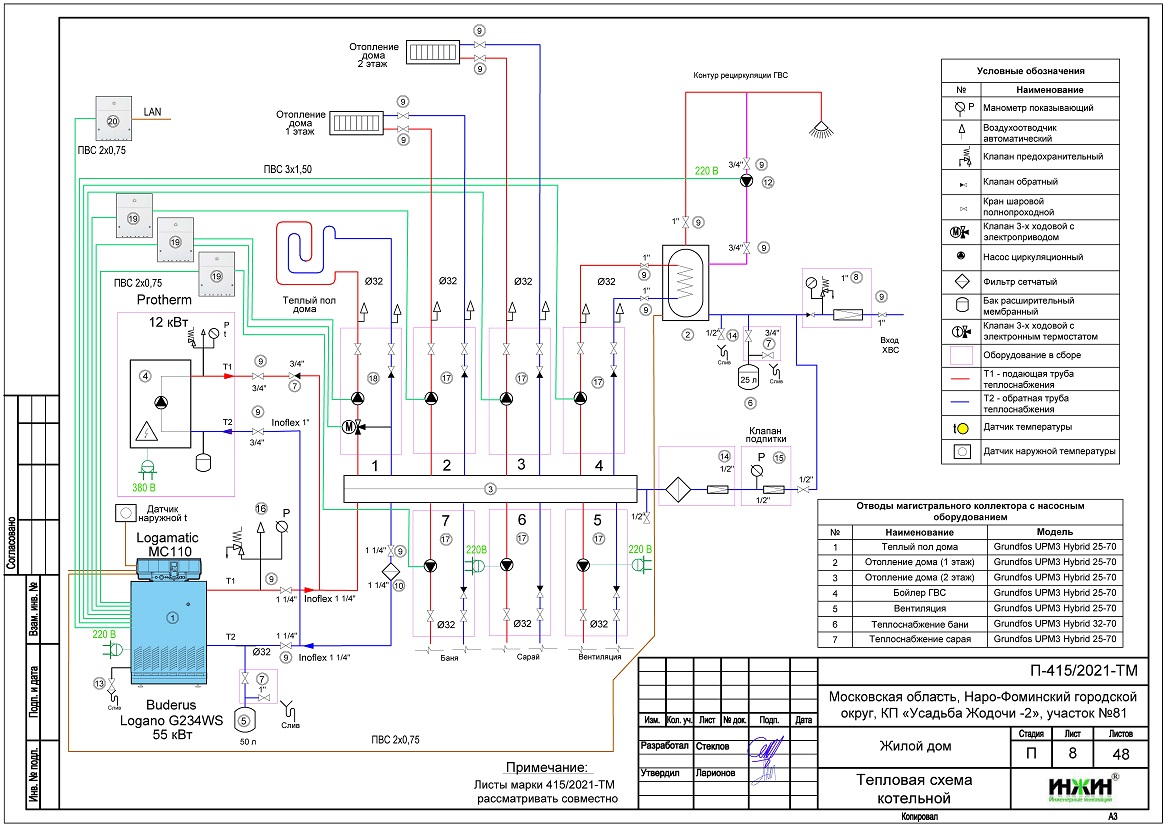Viewport: 1166px width, 824px height.
Task: Click the red T1 line sample in legend
Action: [x=965, y=381]
